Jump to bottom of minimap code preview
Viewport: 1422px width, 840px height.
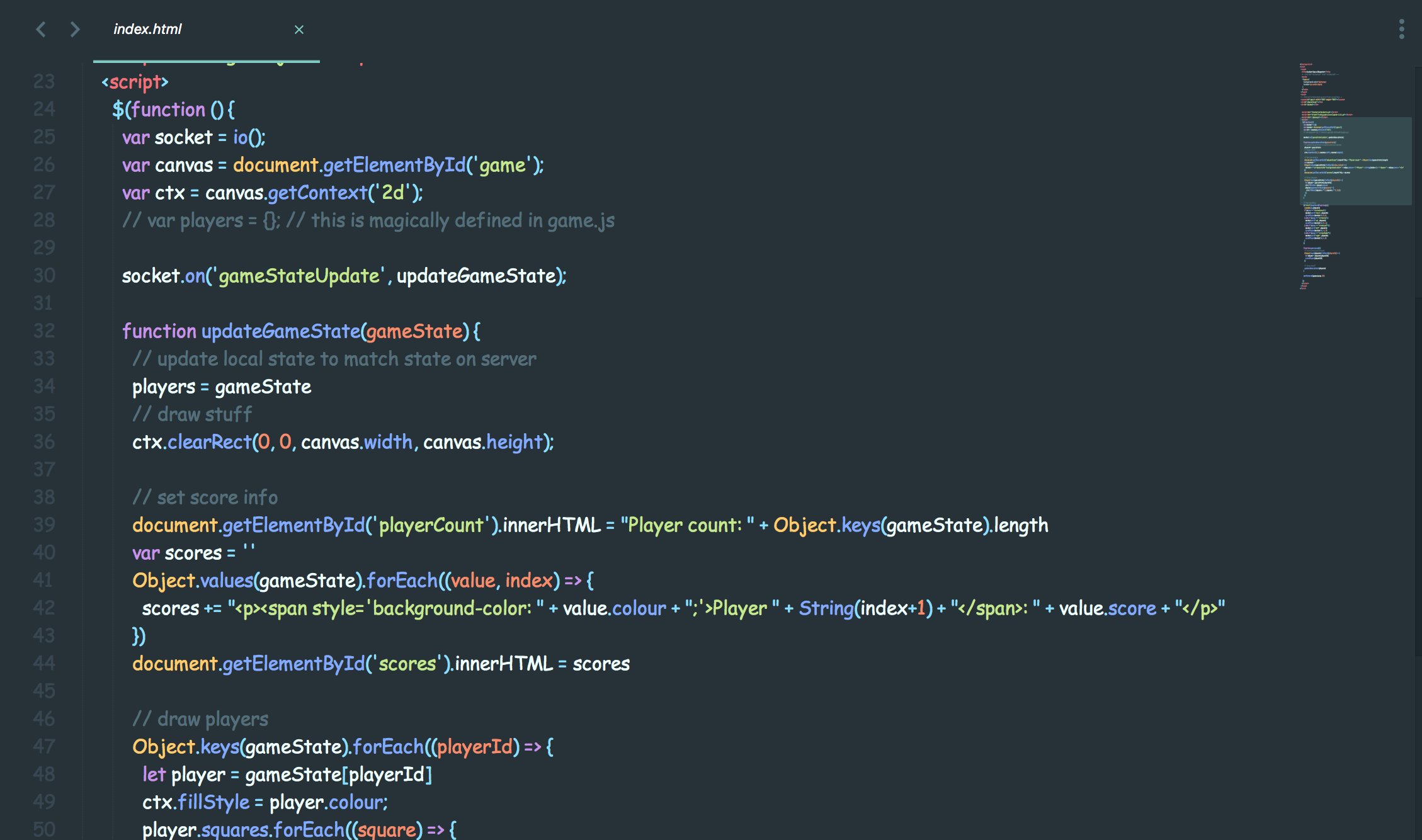[1303, 287]
